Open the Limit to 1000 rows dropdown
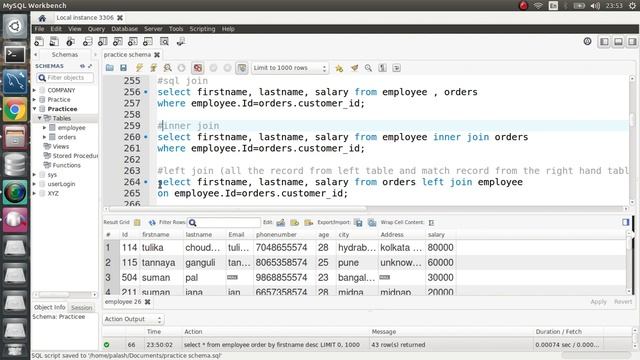This screenshot has width=640, height=360. tap(289, 68)
